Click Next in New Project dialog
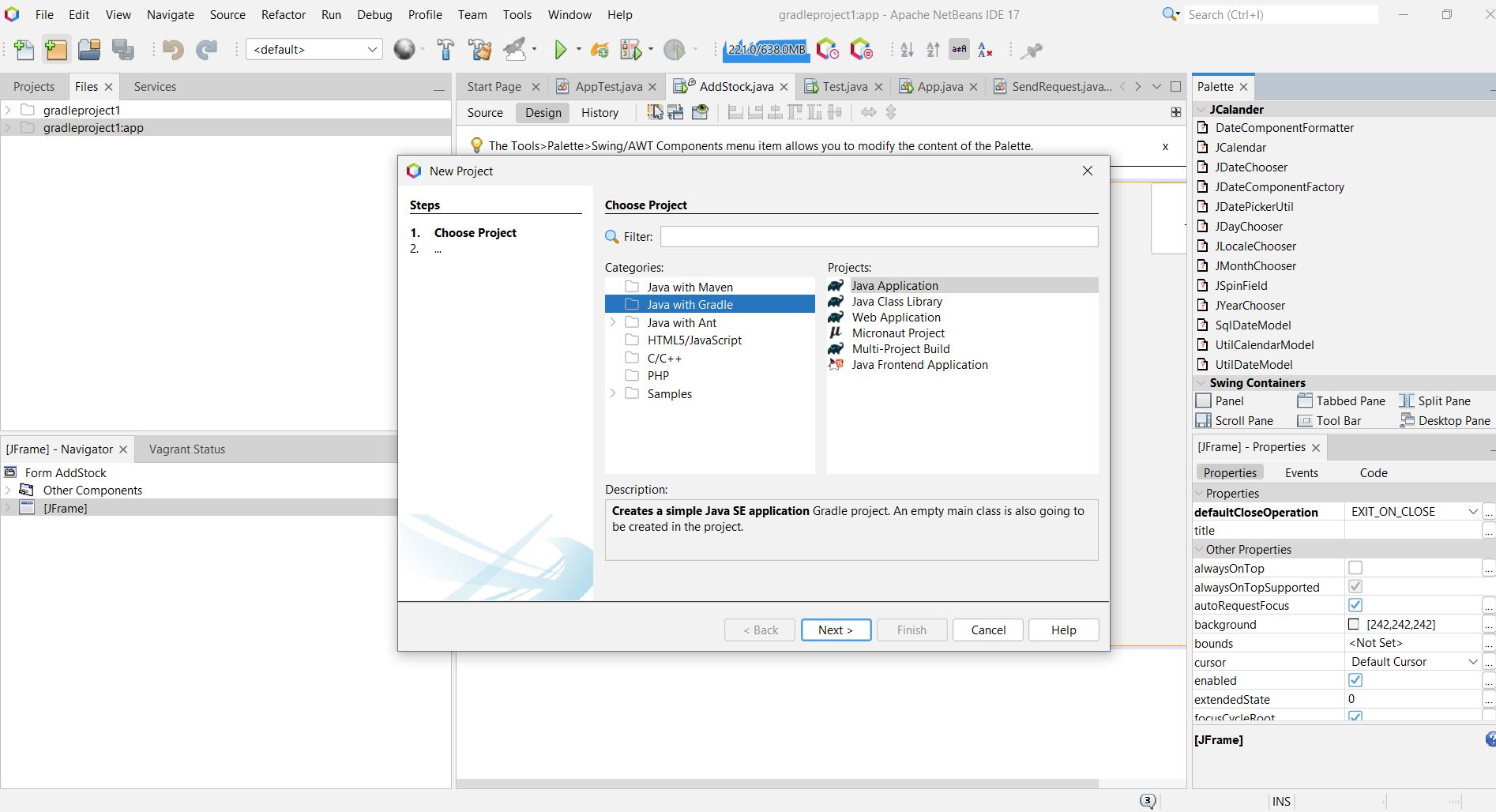The image size is (1496, 812). coord(836,630)
